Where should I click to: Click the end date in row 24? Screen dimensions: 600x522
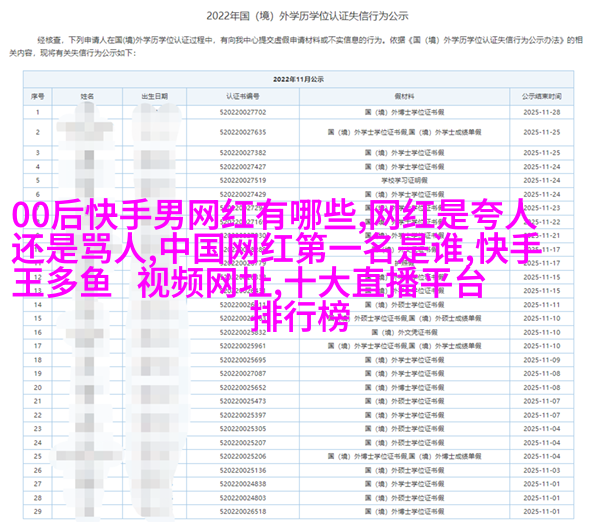[x=542, y=443]
